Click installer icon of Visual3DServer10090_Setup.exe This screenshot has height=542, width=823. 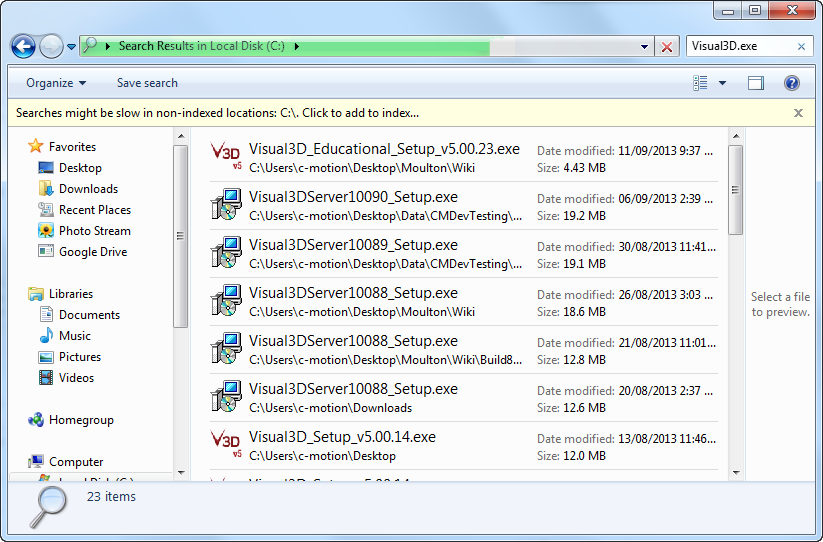tap(226, 204)
